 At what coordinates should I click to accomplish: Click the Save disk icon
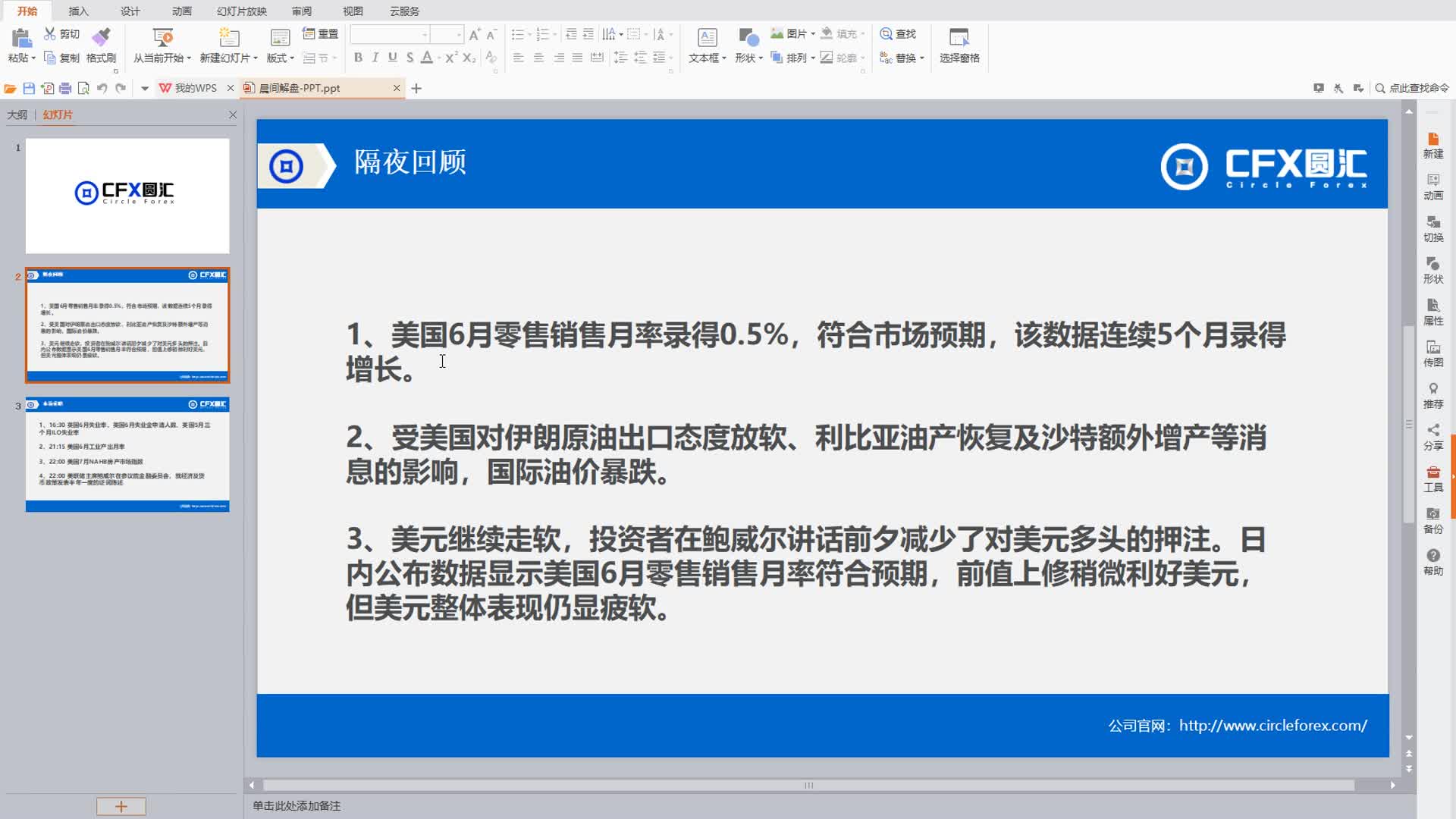pos(29,89)
